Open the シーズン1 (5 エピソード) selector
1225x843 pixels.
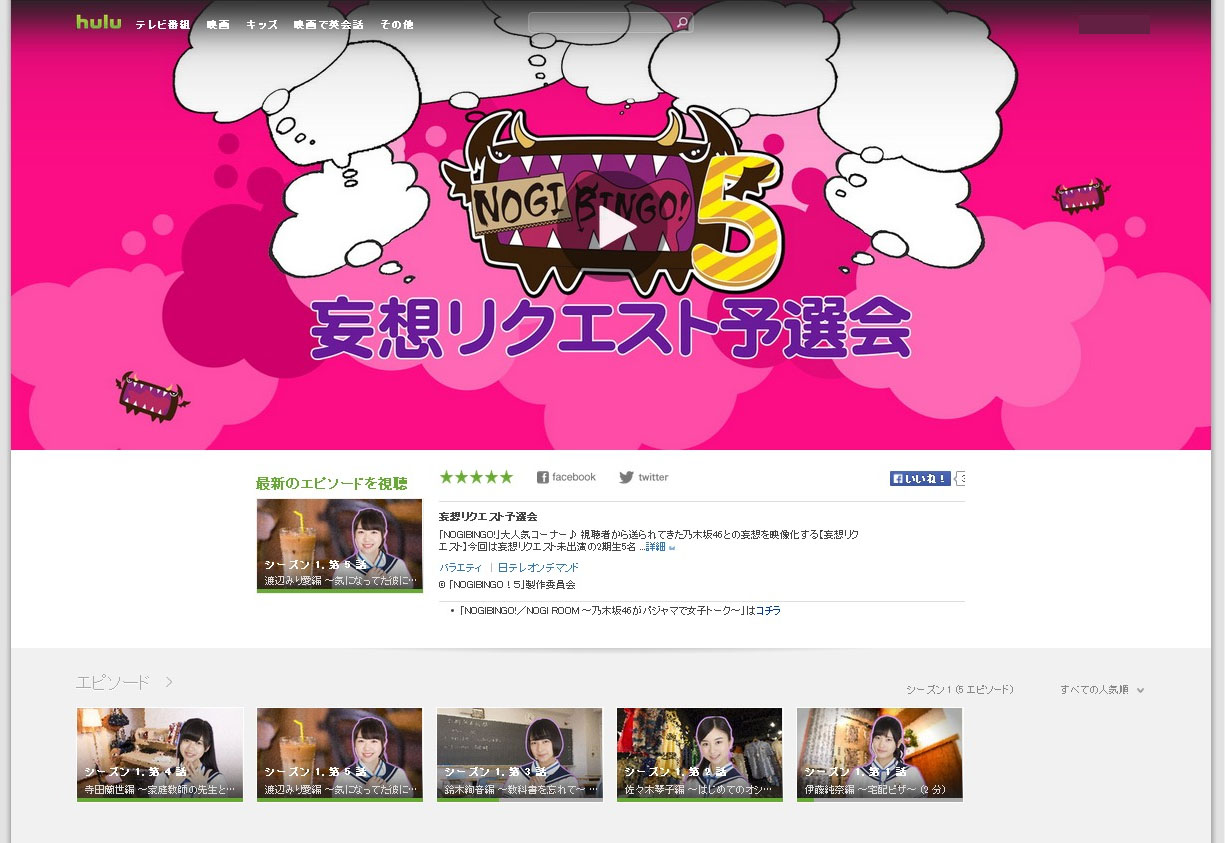[959, 690]
